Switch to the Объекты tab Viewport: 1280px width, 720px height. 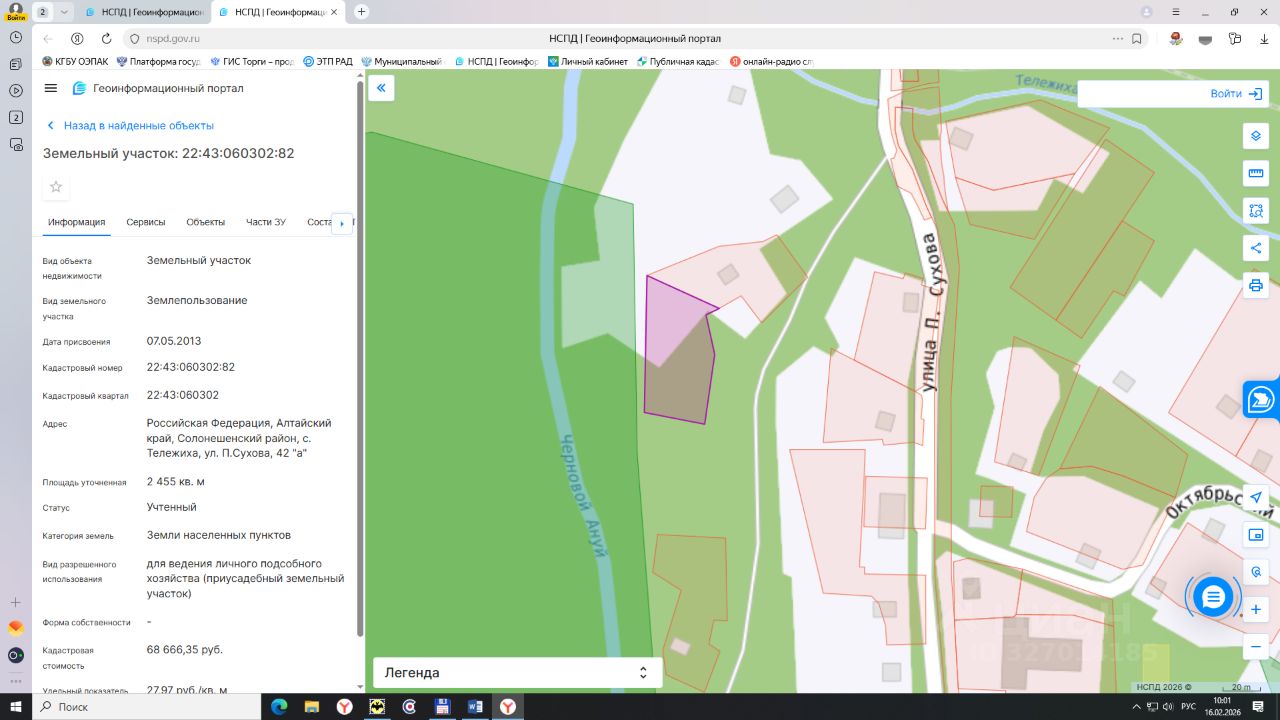206,222
